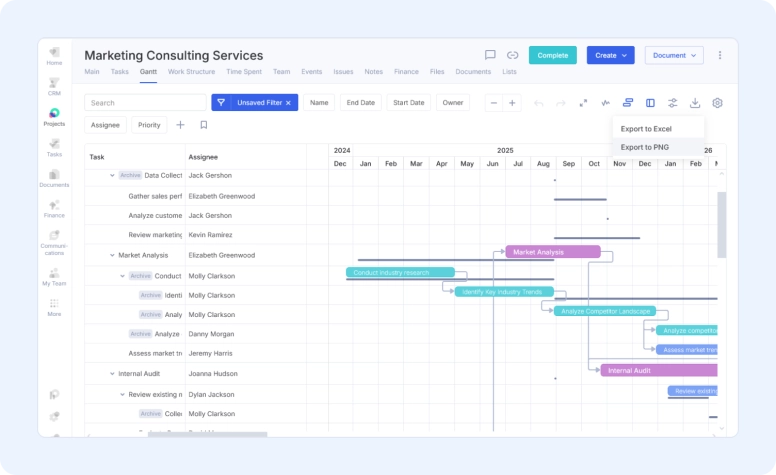Open Projects in the sidebar
Image resolution: width=776 pixels, height=475 pixels.
(54, 117)
